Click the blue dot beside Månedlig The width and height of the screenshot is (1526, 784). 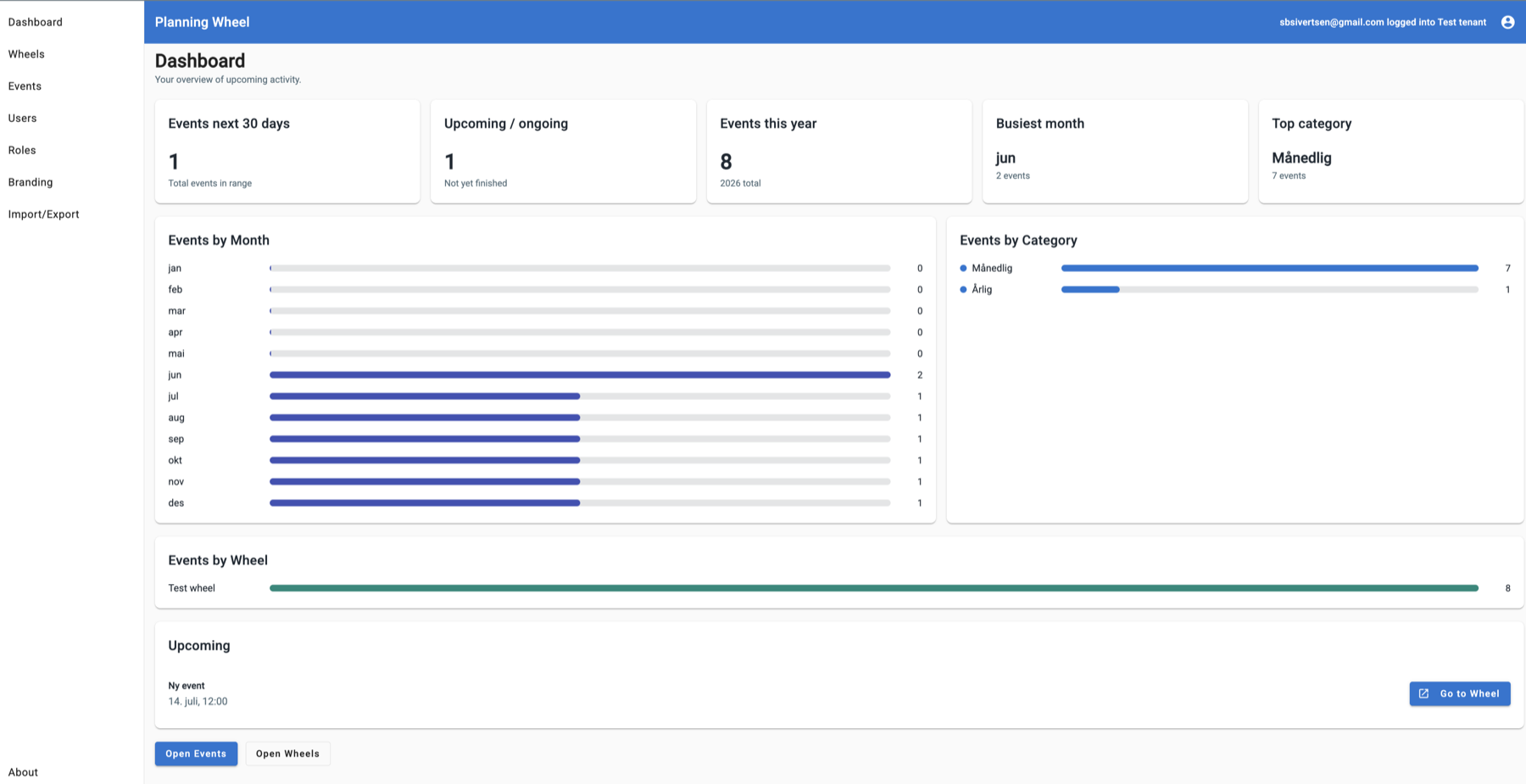coord(963,268)
